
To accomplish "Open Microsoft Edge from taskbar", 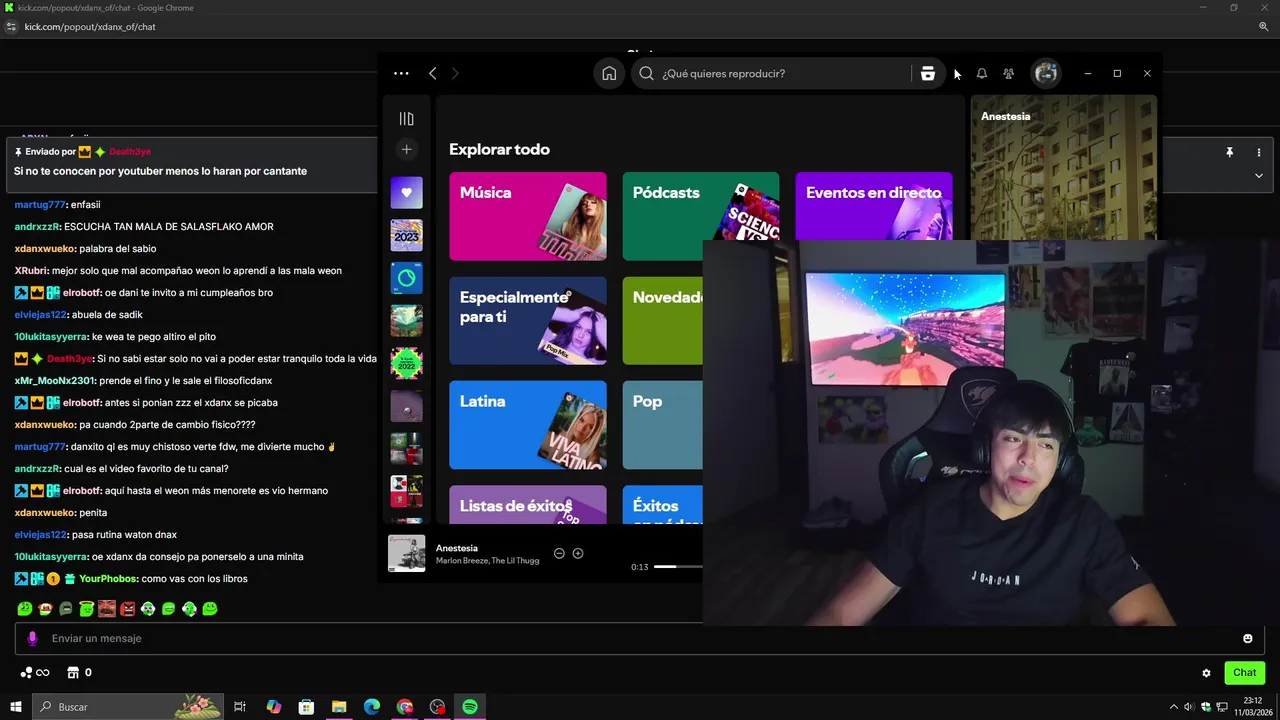I will point(372,707).
